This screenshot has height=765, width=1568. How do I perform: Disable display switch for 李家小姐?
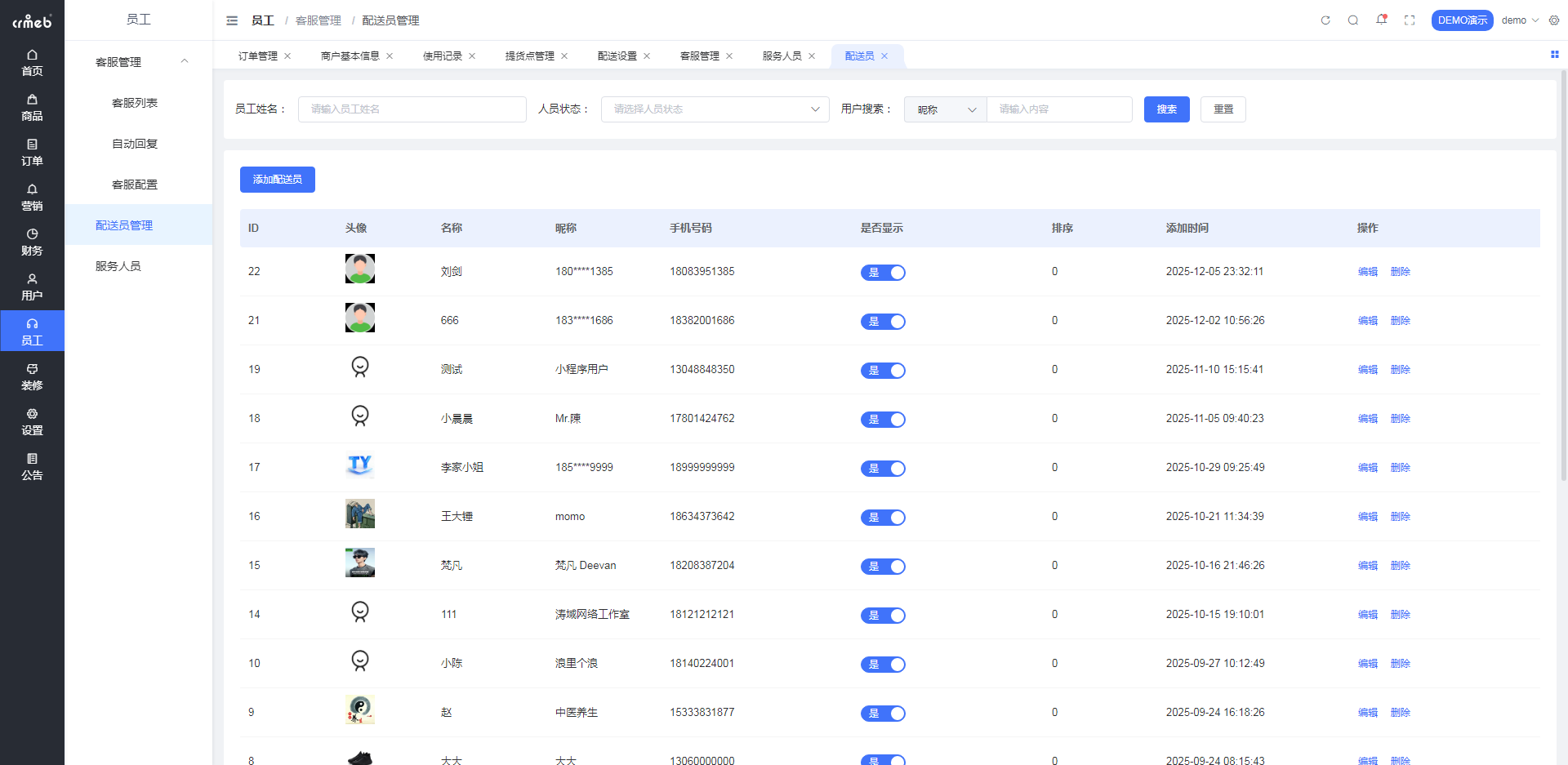click(x=883, y=469)
